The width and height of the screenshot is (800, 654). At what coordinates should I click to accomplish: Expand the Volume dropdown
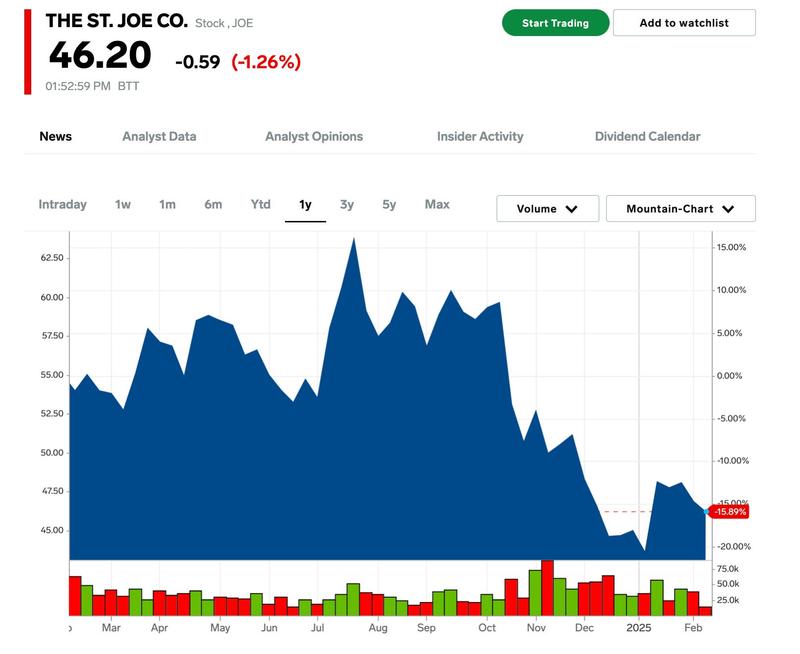click(547, 209)
